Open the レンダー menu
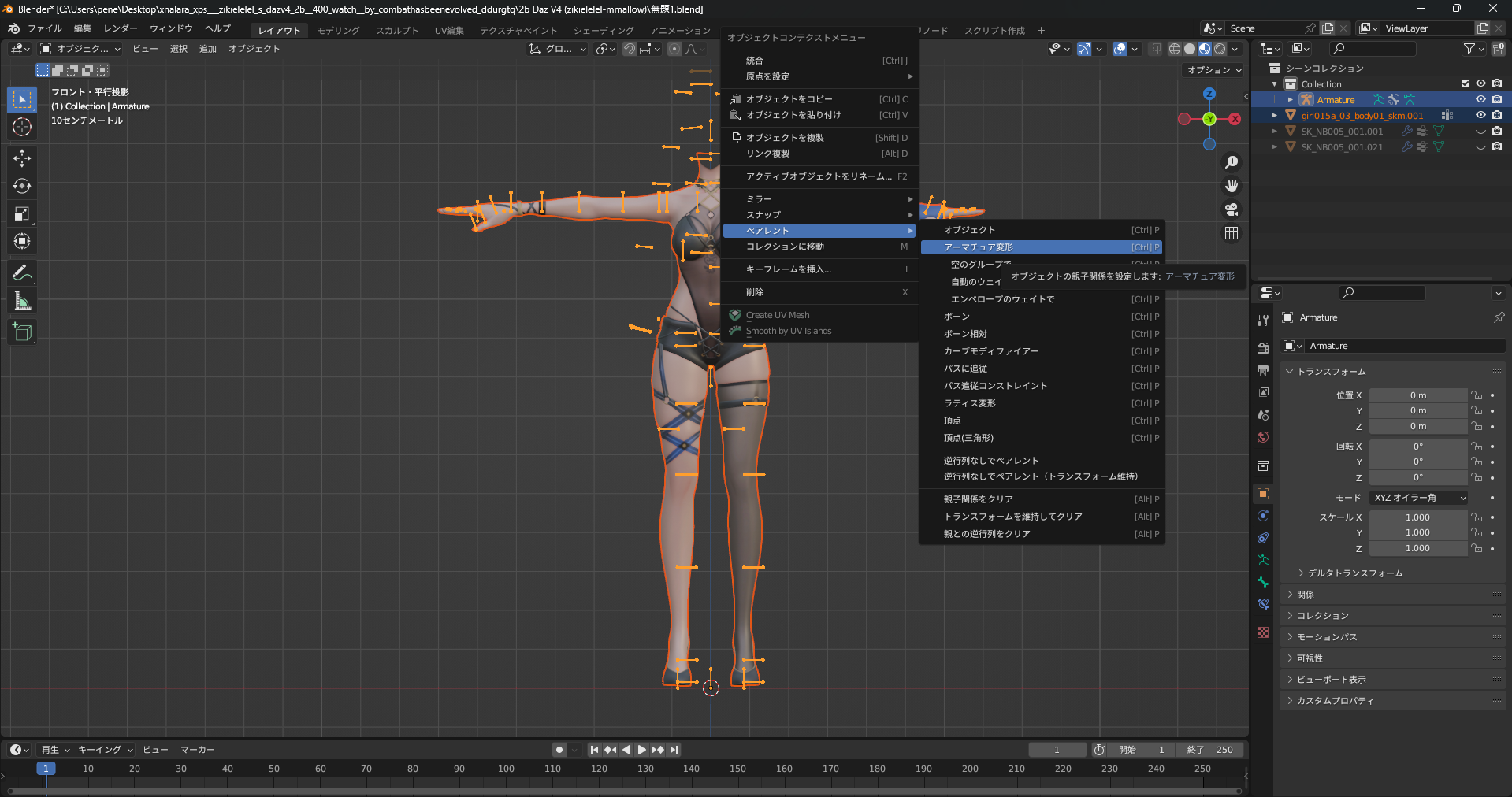This screenshot has width=1512, height=797. coord(121,28)
